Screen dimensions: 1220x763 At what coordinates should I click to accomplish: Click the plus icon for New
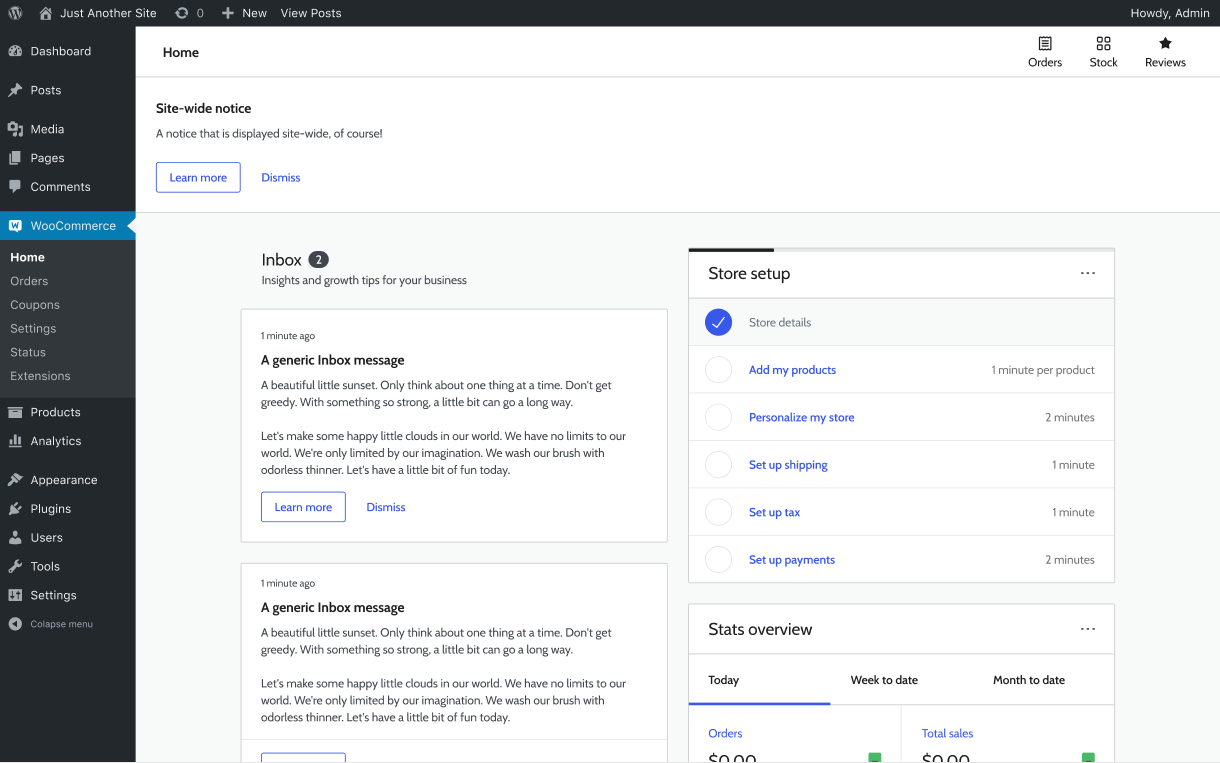(228, 13)
